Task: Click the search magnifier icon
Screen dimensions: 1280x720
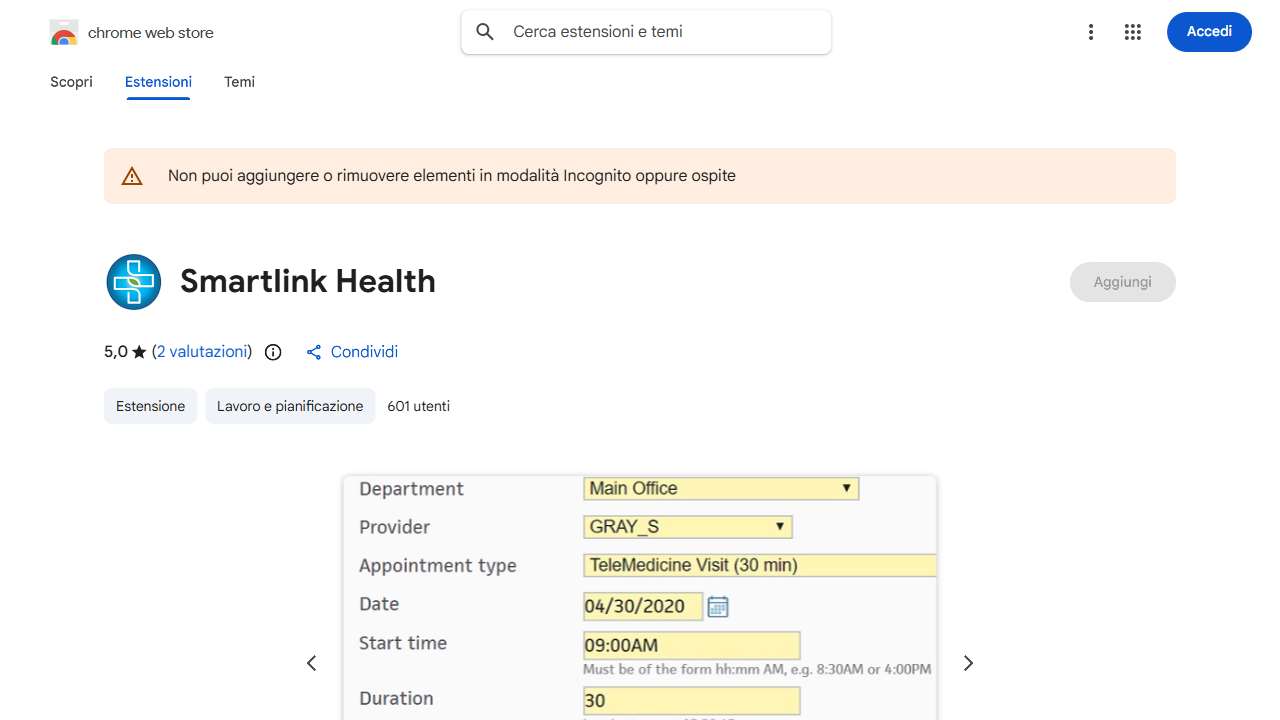Action: 484,32
